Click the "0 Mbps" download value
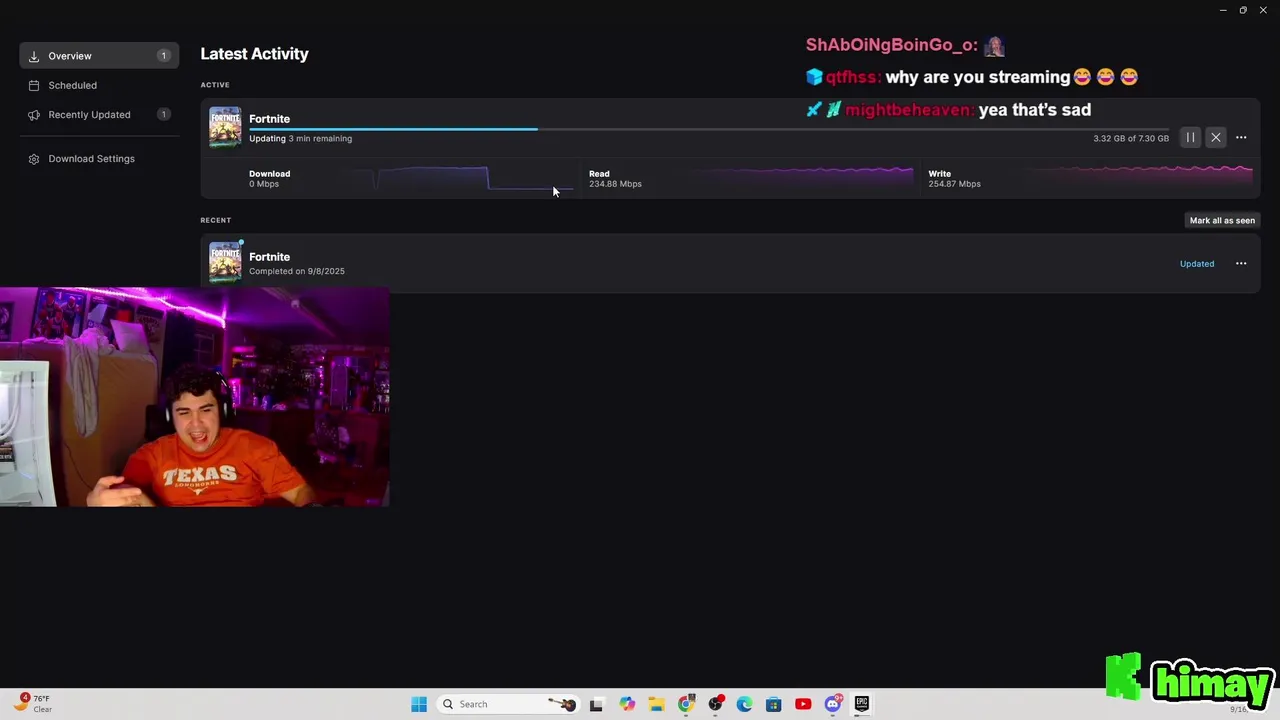This screenshot has width=1280, height=720. (264, 184)
